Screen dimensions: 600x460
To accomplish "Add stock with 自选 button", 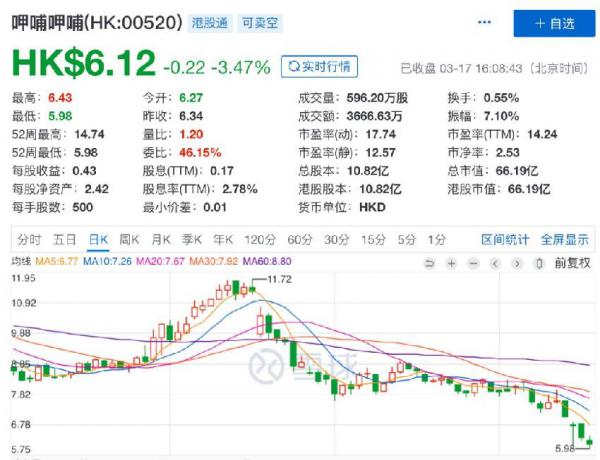I will point(554,24).
